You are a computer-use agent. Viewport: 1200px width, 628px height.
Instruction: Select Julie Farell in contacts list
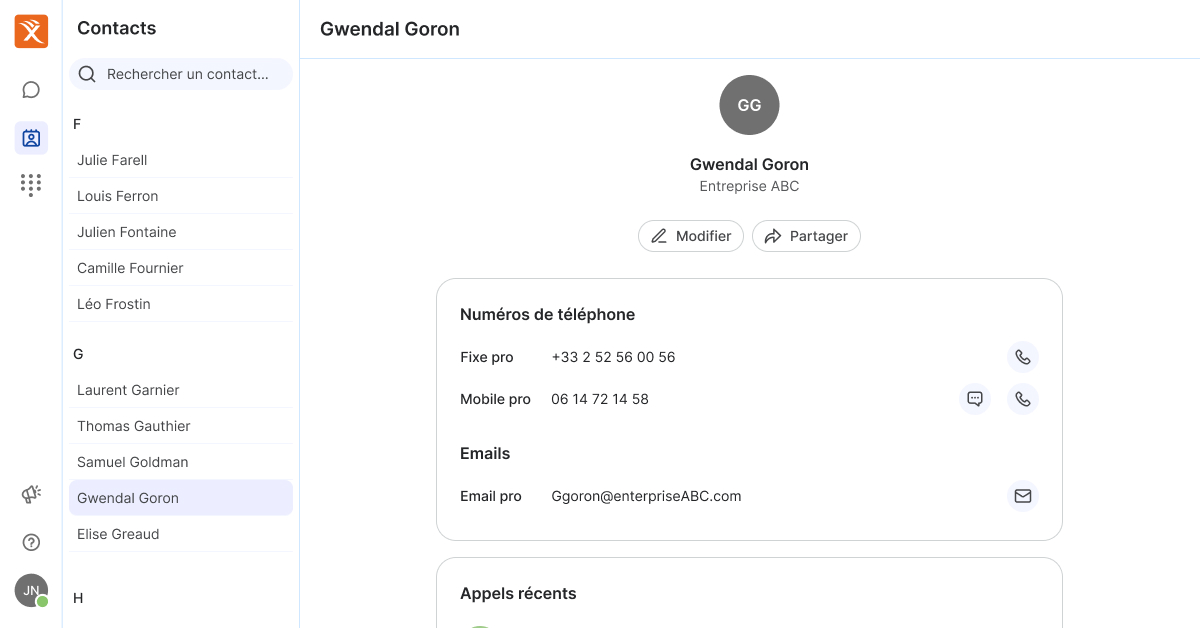[x=112, y=160]
